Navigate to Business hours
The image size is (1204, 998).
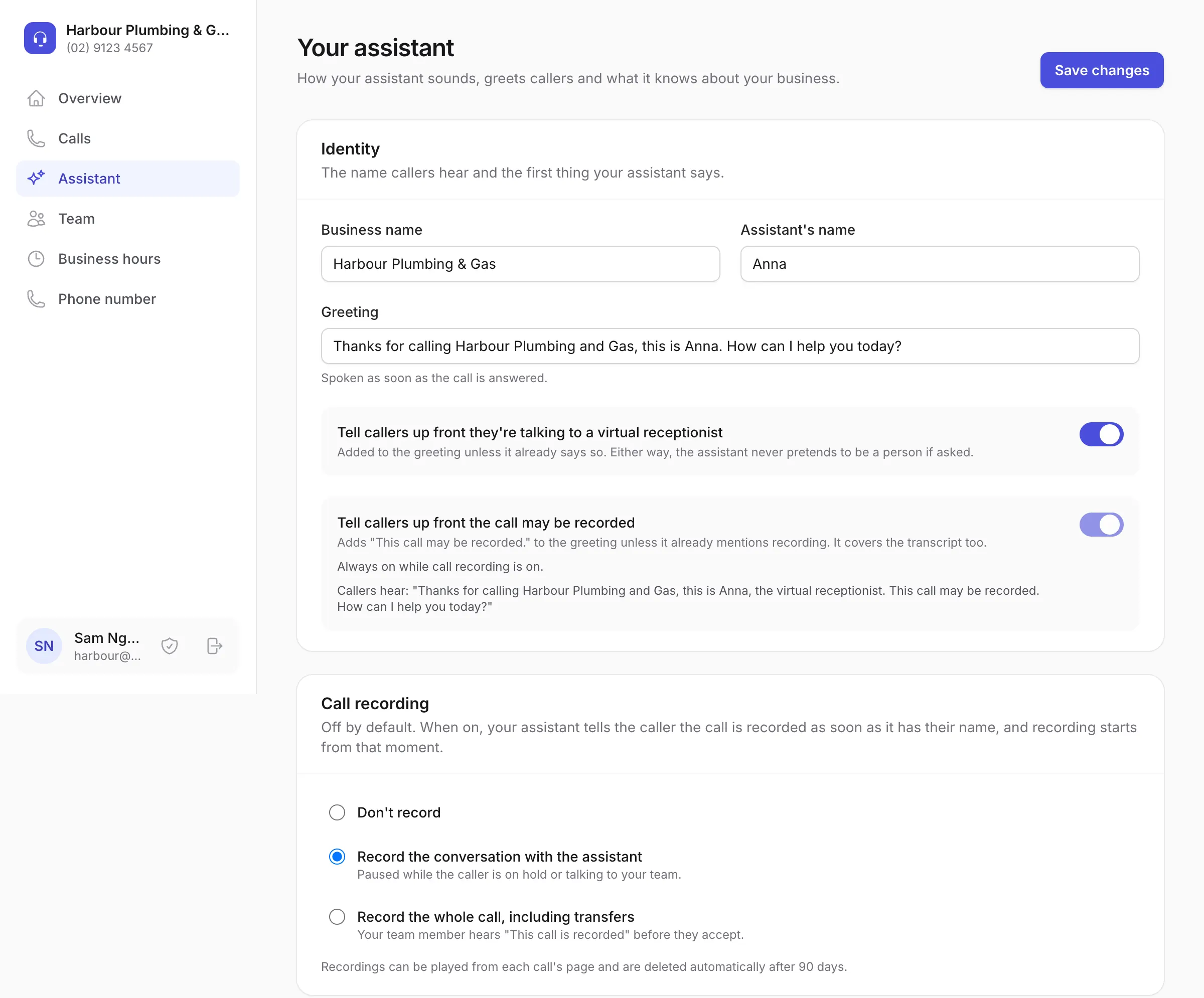click(128, 259)
